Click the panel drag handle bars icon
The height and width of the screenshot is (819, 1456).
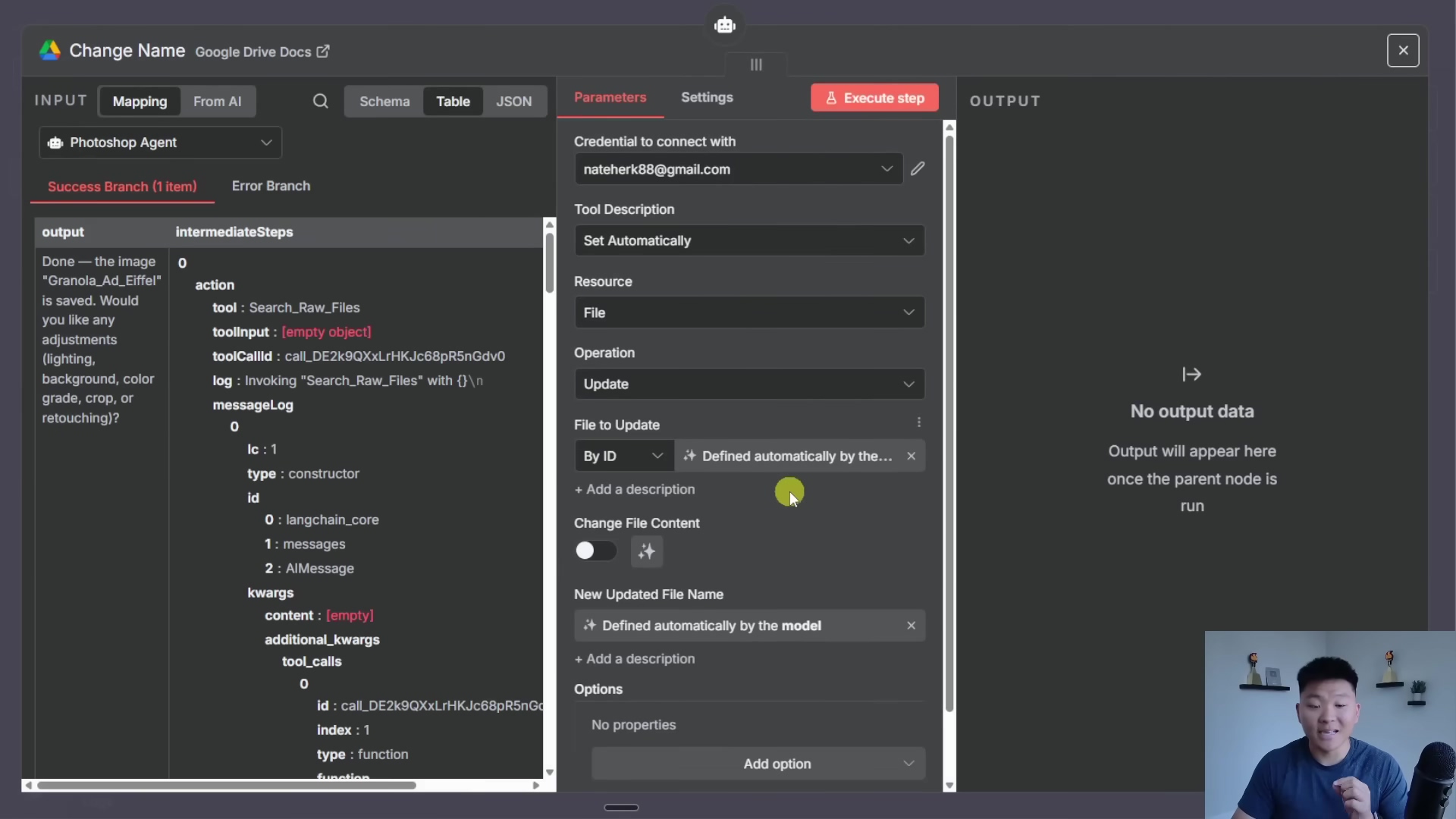(x=756, y=65)
